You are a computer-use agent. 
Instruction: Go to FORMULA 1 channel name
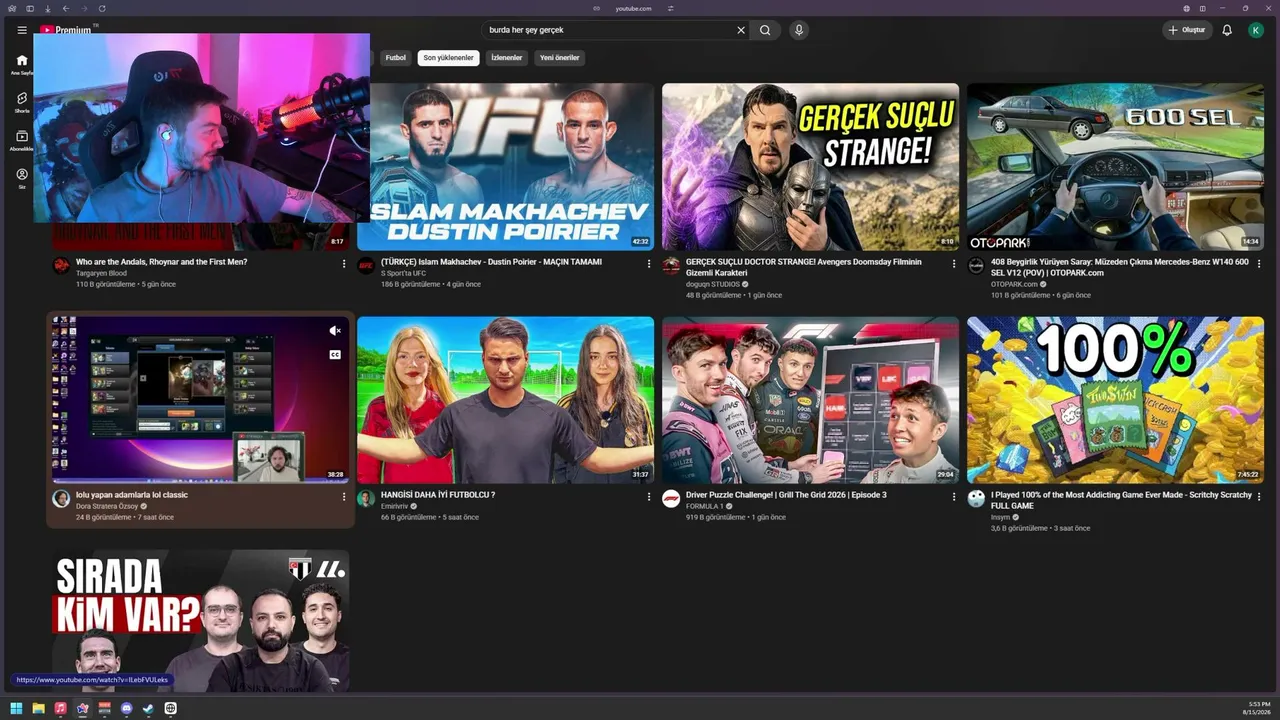pyautogui.click(x=703, y=506)
